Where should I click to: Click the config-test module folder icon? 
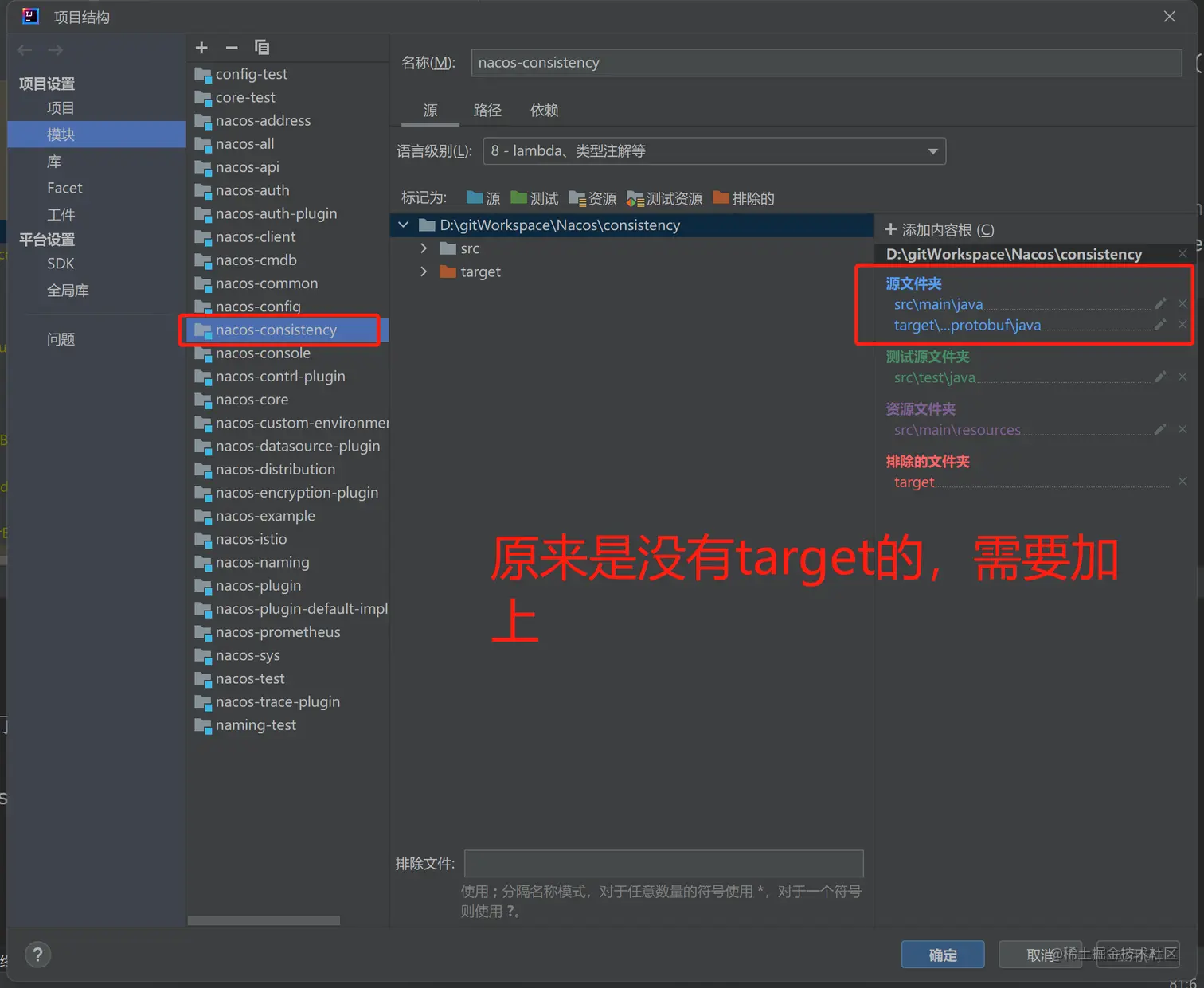click(x=203, y=74)
